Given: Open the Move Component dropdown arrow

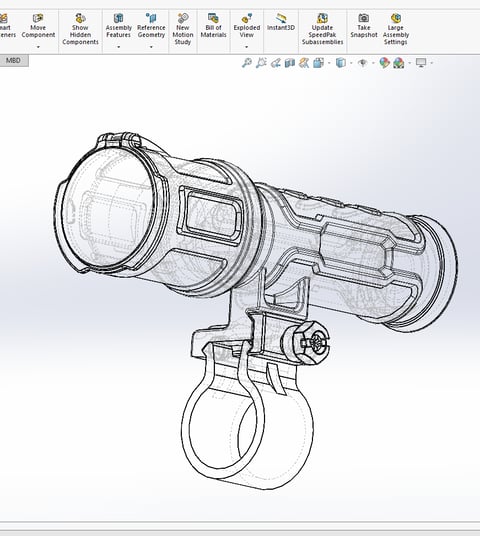Looking at the screenshot, I should click(38, 47).
